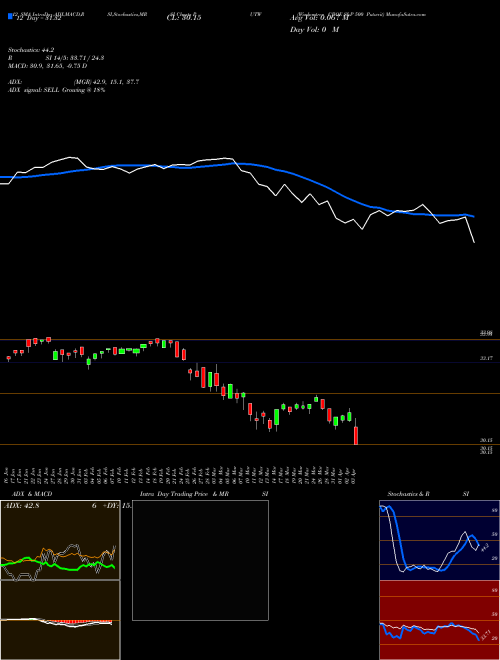Click the blue 12 Day SMA legend square
500x660 pixels.
pos(10,17)
